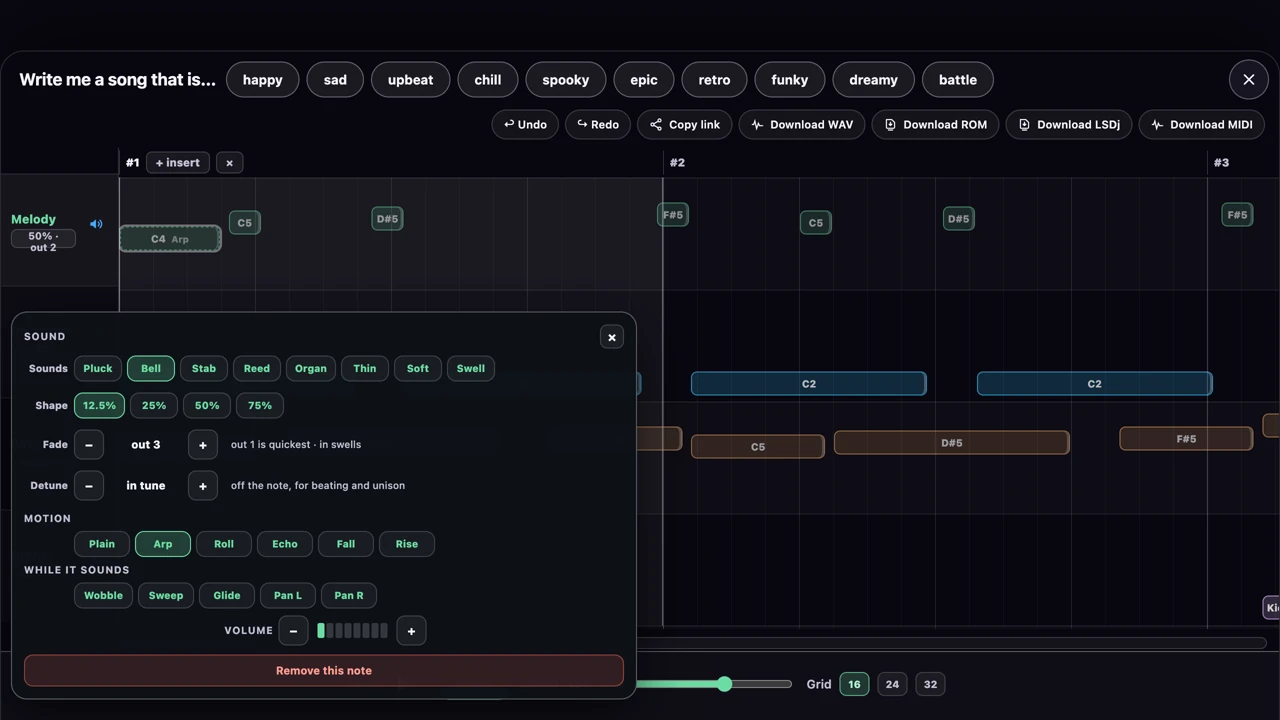Close the Sound panel

(612, 337)
